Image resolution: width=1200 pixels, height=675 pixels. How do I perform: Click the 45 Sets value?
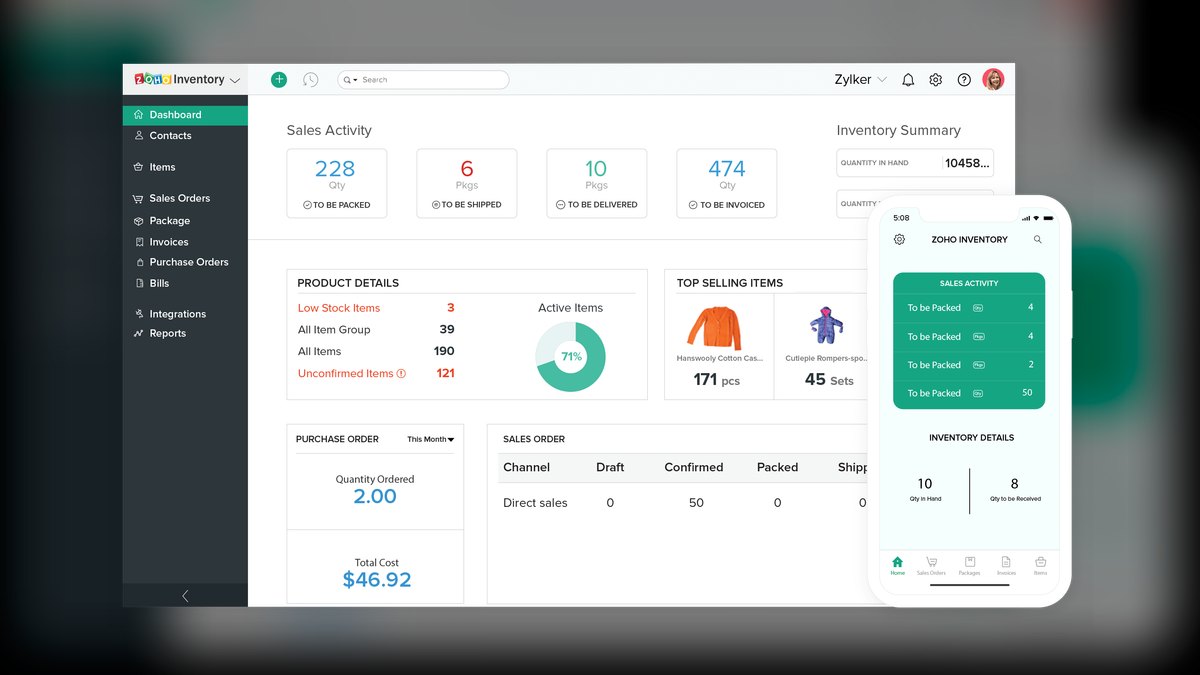[829, 380]
